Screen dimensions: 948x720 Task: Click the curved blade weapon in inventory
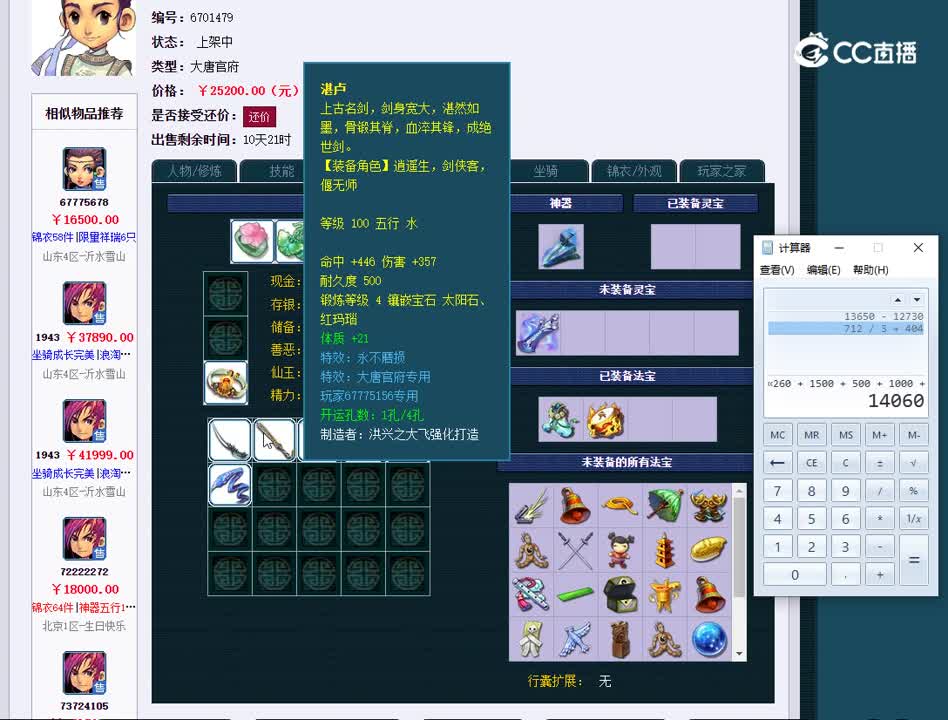point(230,439)
